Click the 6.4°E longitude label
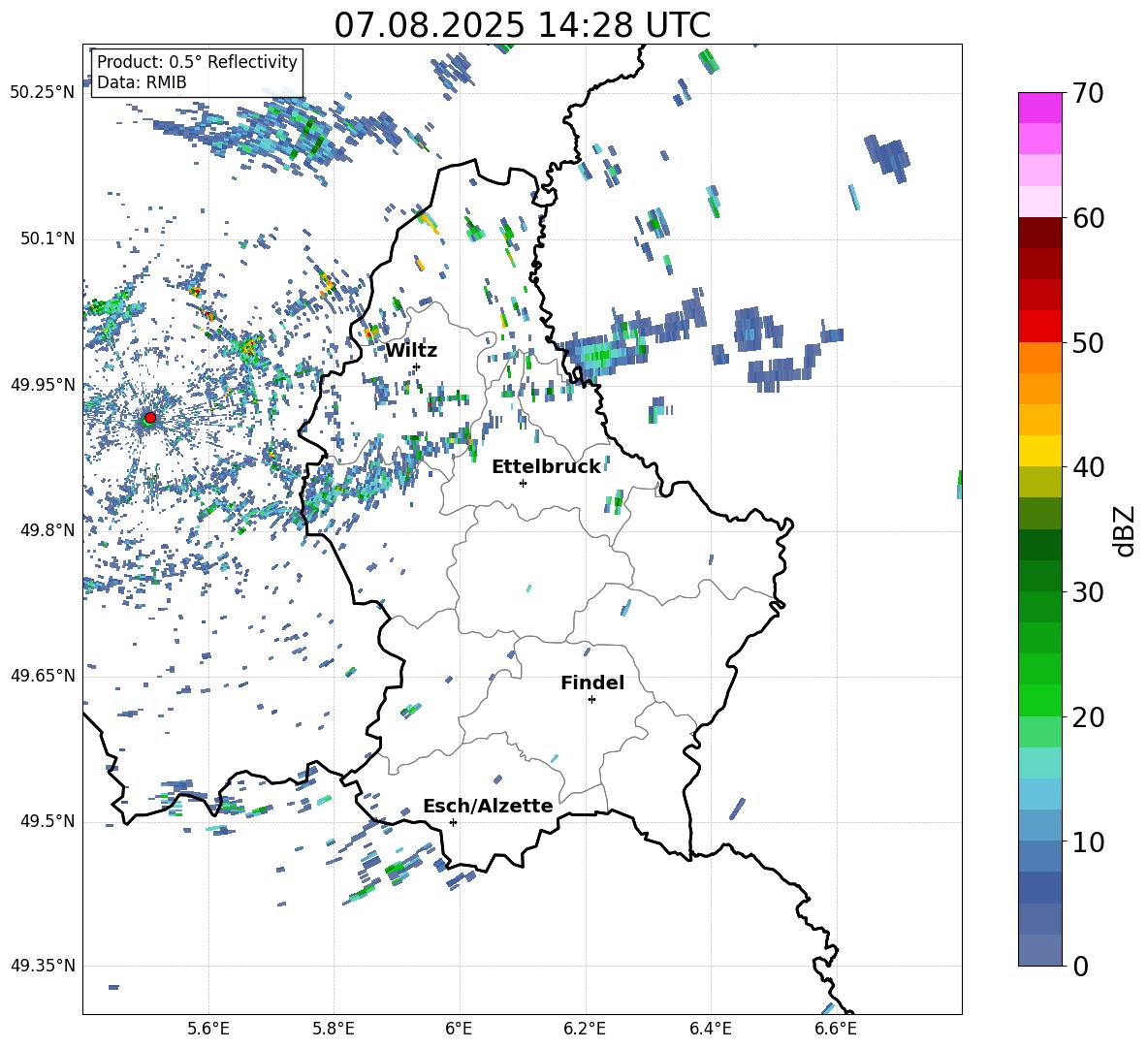 (710, 1029)
